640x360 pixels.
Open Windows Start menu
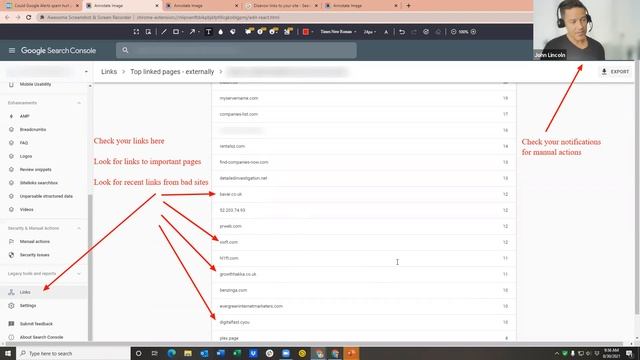(x=8, y=353)
